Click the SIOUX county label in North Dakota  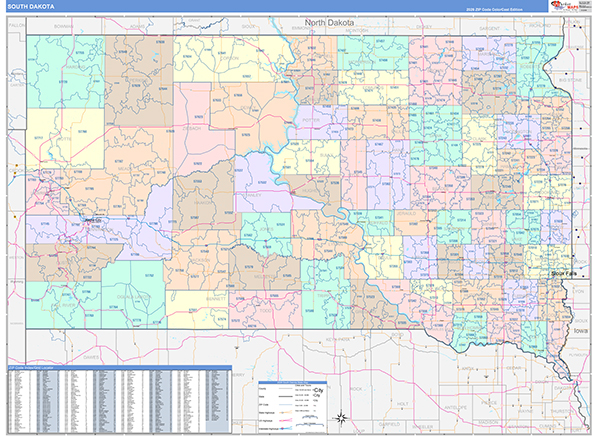[x=248, y=26]
